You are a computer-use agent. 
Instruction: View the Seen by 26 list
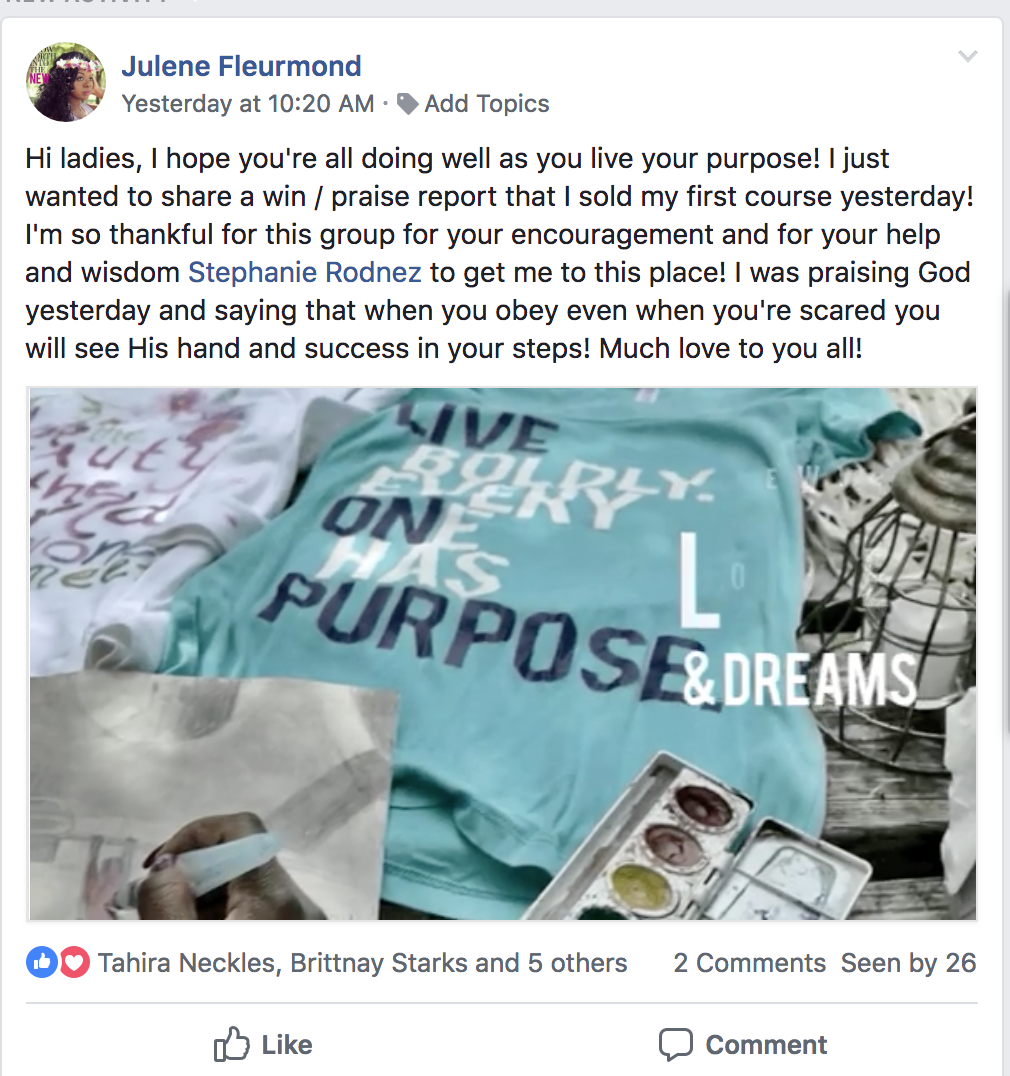tap(908, 963)
